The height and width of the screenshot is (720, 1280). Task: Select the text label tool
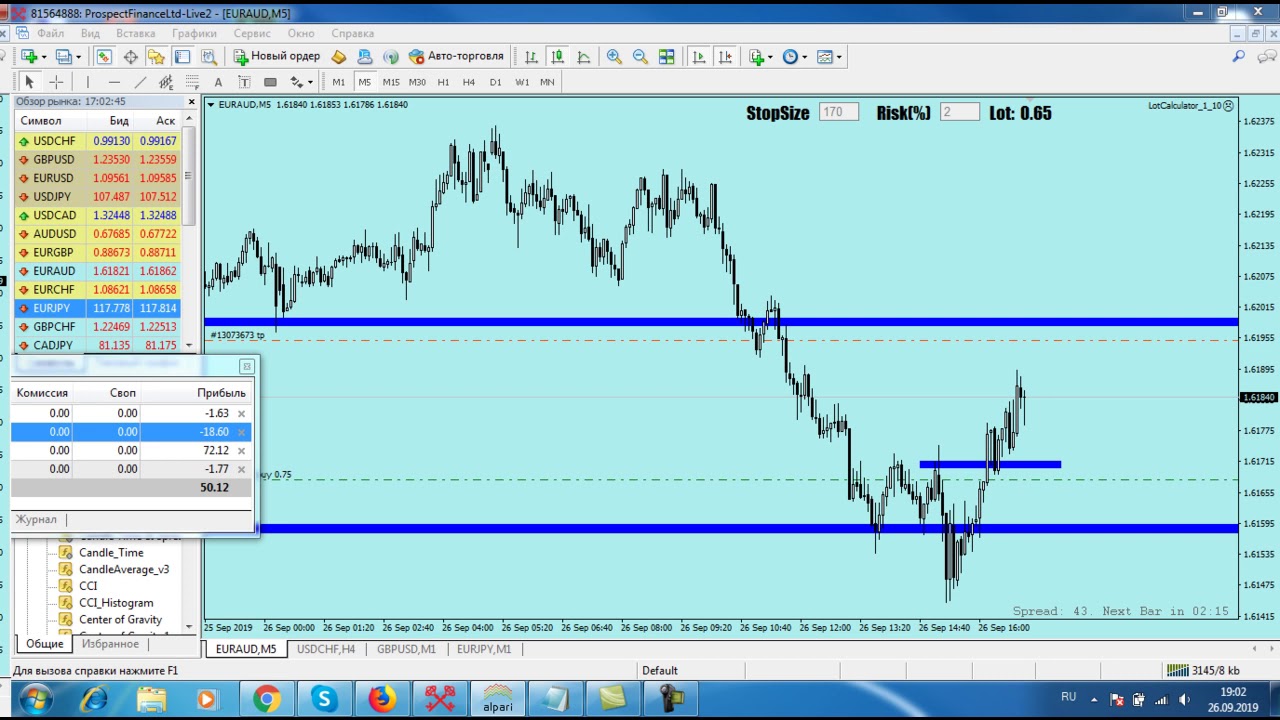(244, 82)
